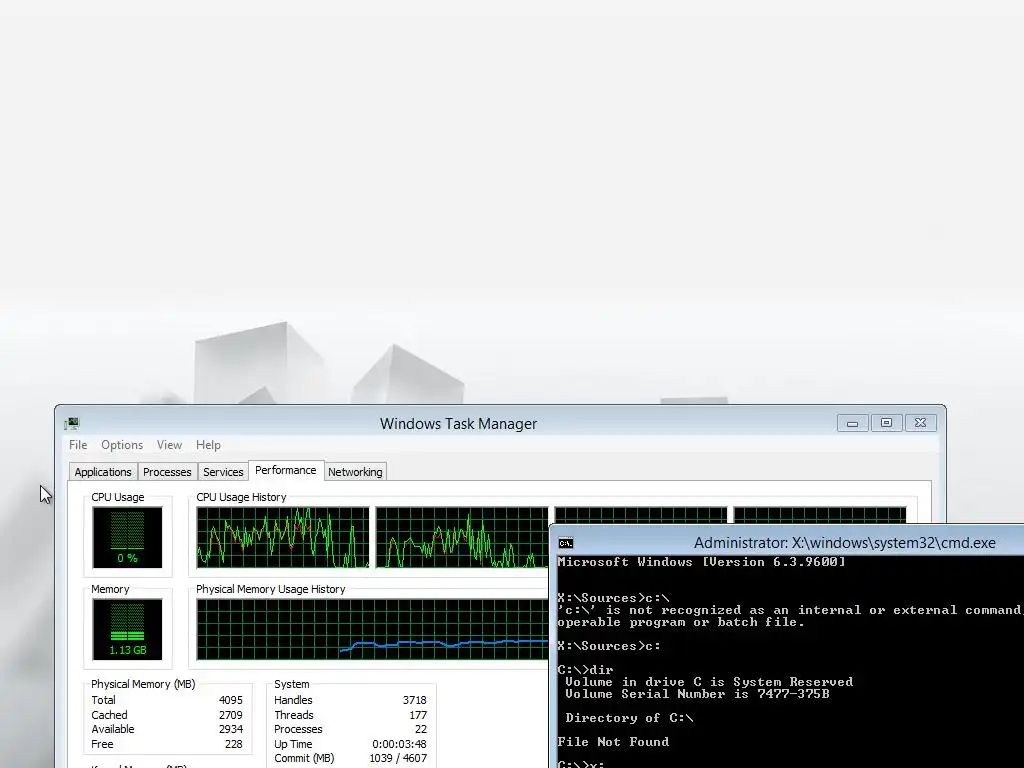Viewport: 1024px width, 768px height.
Task: Click the System group label
Action: (x=292, y=684)
